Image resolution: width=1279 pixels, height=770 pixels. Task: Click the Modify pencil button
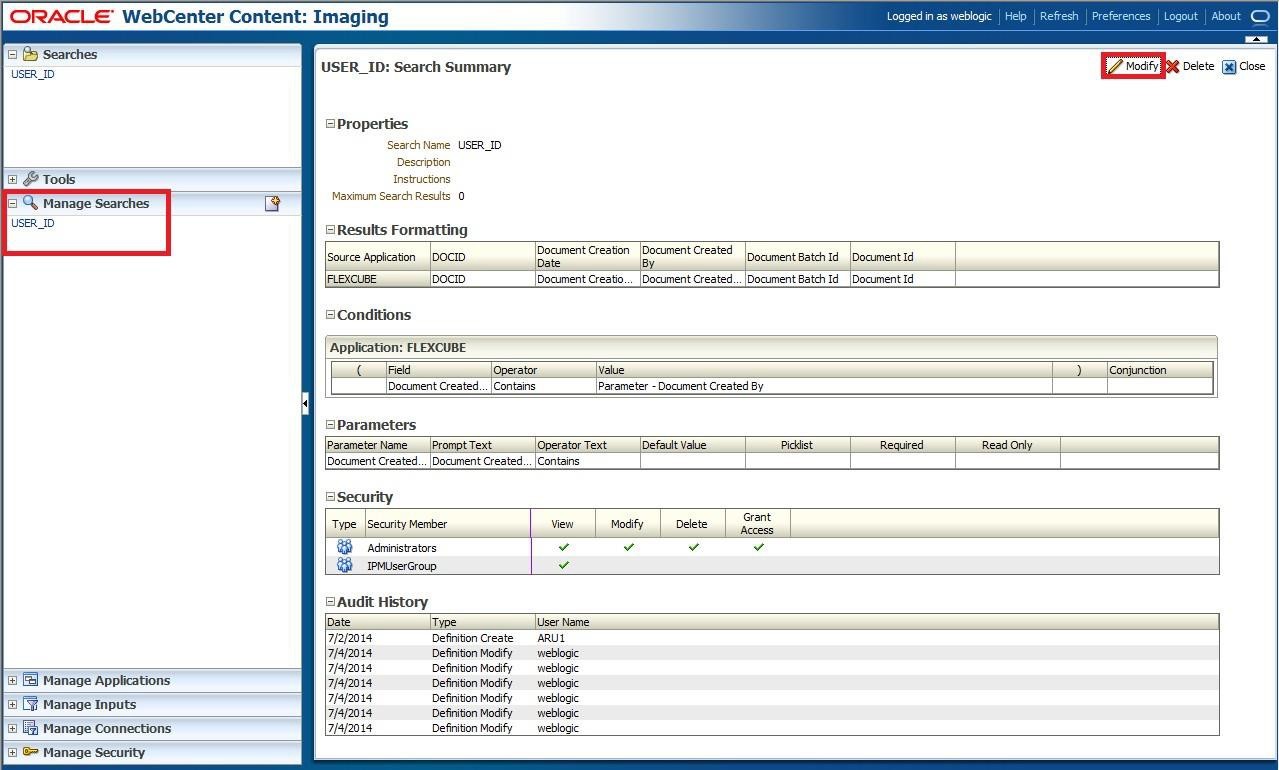pyautogui.click(x=1133, y=67)
